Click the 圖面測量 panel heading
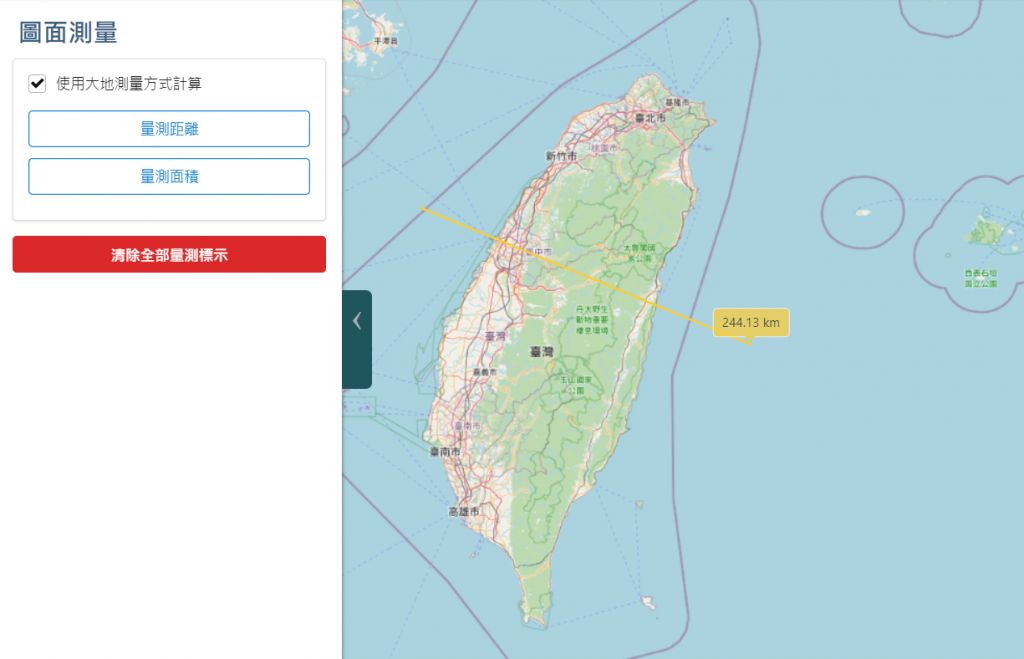The image size is (1024, 659). click(x=69, y=32)
